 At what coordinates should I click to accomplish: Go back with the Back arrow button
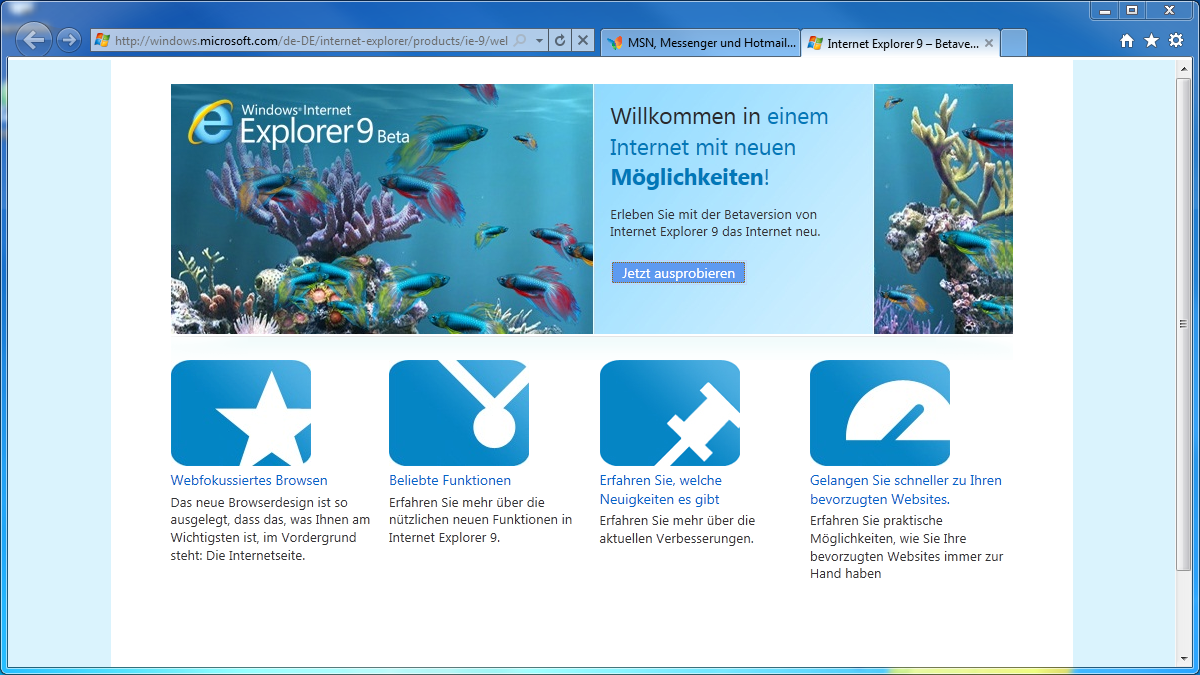pyautogui.click(x=35, y=40)
